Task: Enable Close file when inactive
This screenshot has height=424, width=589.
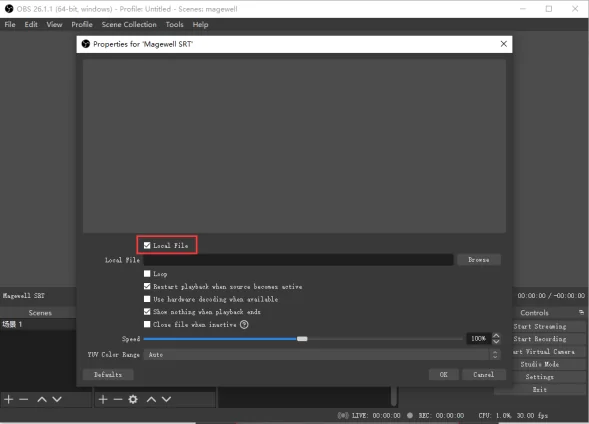Action: [147, 324]
